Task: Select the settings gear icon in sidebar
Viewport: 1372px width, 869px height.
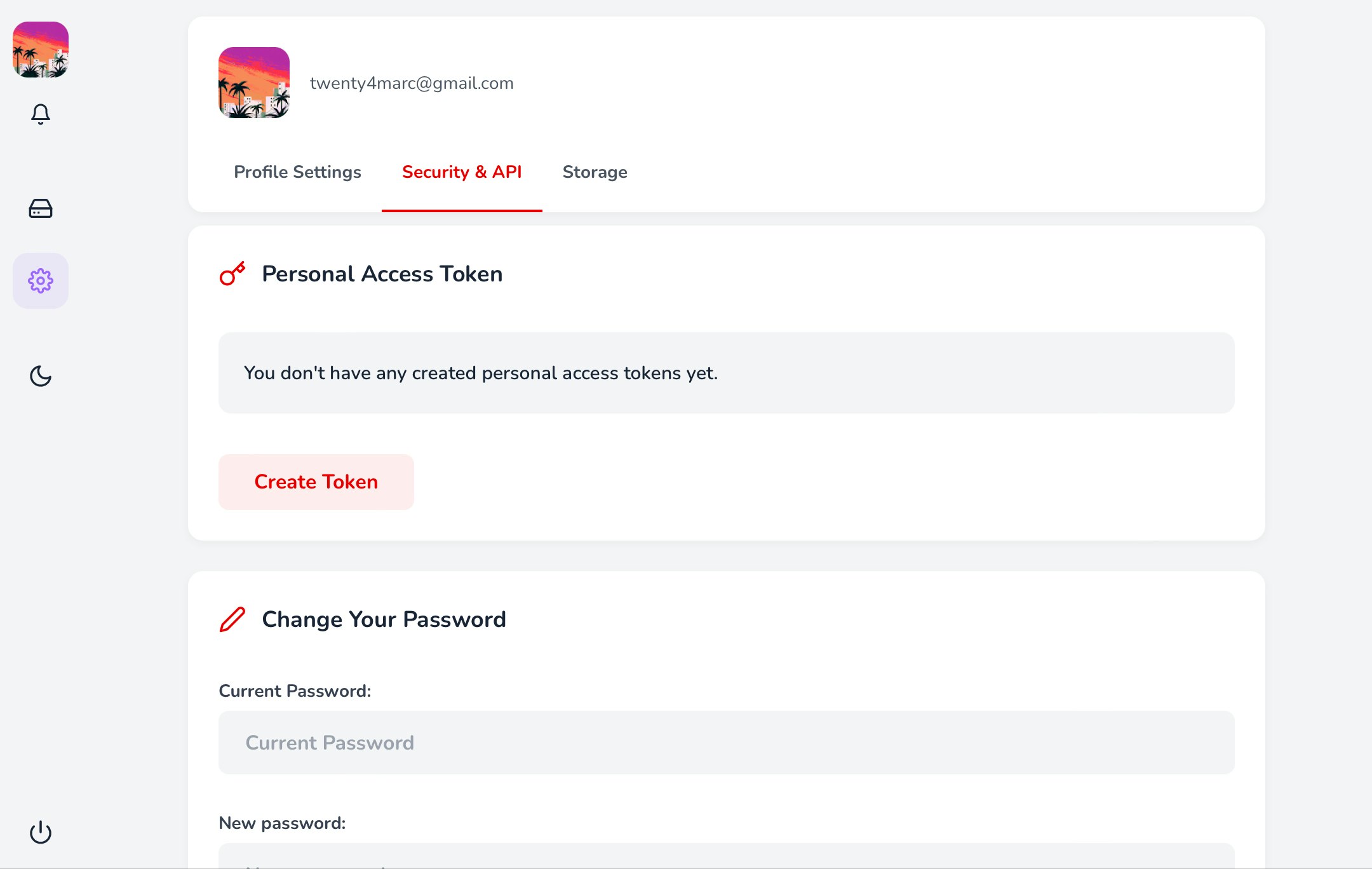Action: pos(41,281)
